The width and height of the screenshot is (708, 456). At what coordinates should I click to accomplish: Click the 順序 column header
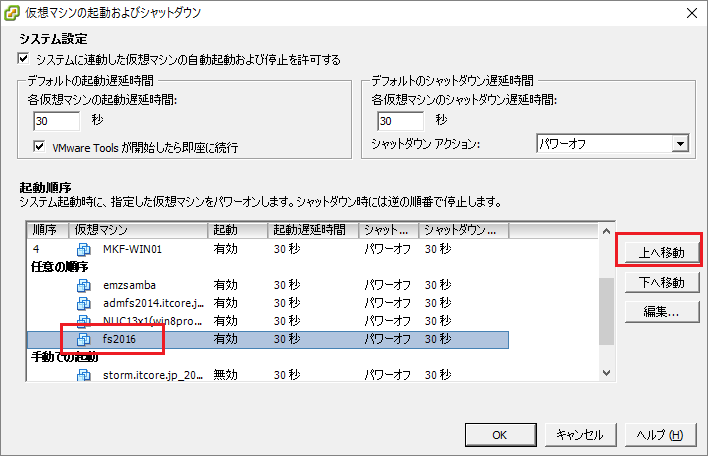click(x=47, y=230)
